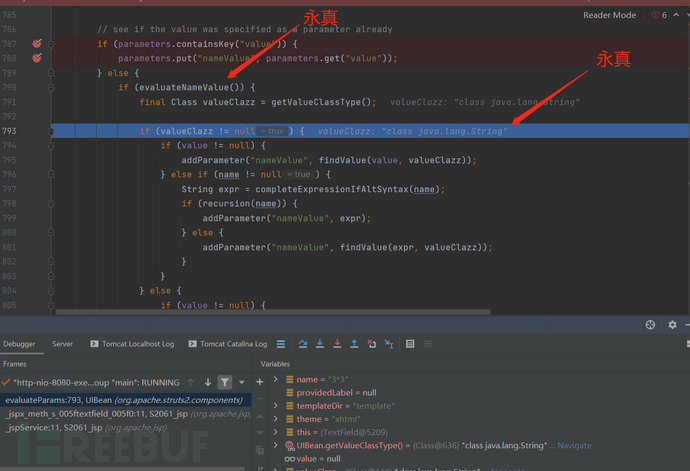
Task: Open the Evaluate Expression calculator icon
Action: (410, 344)
